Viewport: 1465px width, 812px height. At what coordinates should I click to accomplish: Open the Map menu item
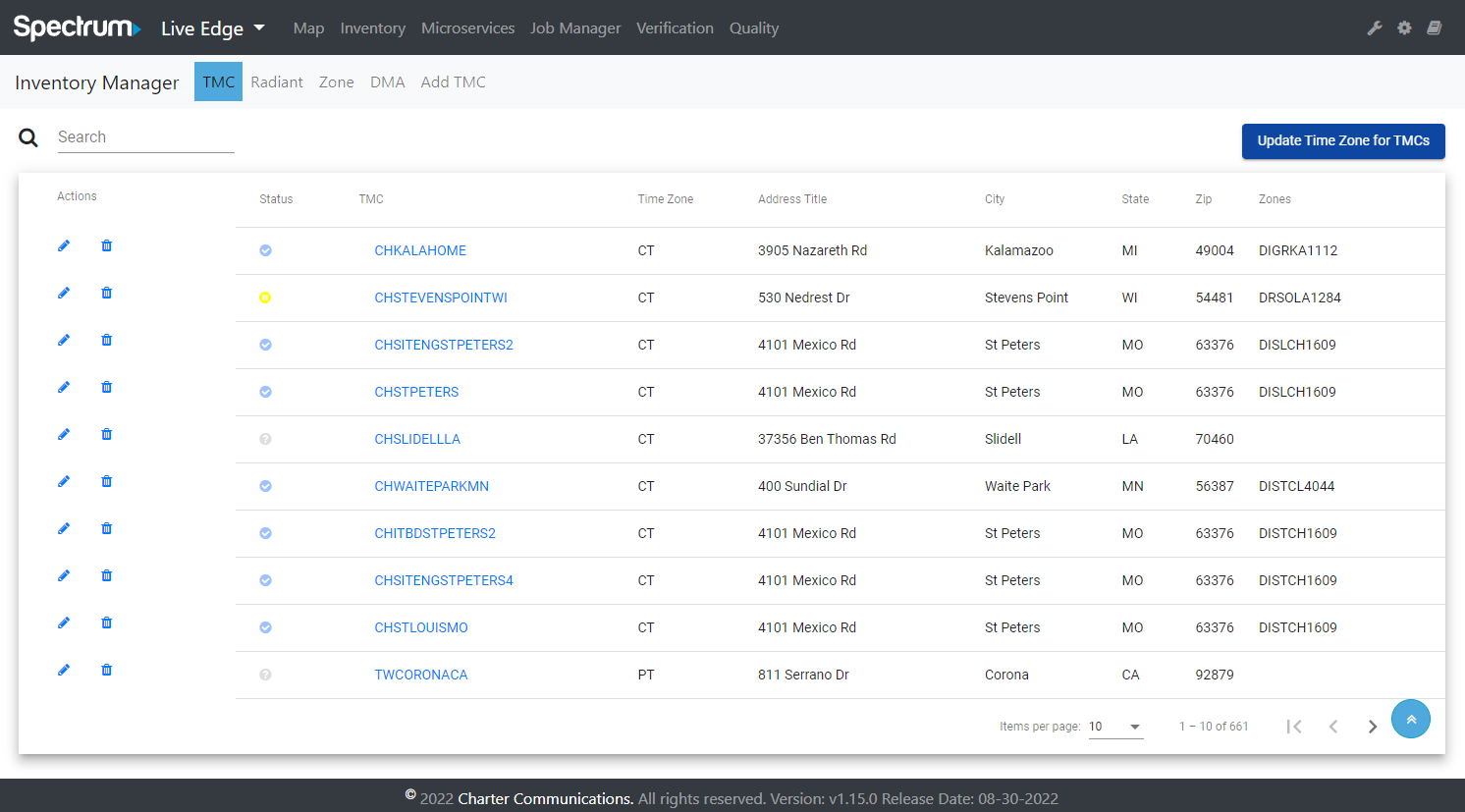pos(308,28)
